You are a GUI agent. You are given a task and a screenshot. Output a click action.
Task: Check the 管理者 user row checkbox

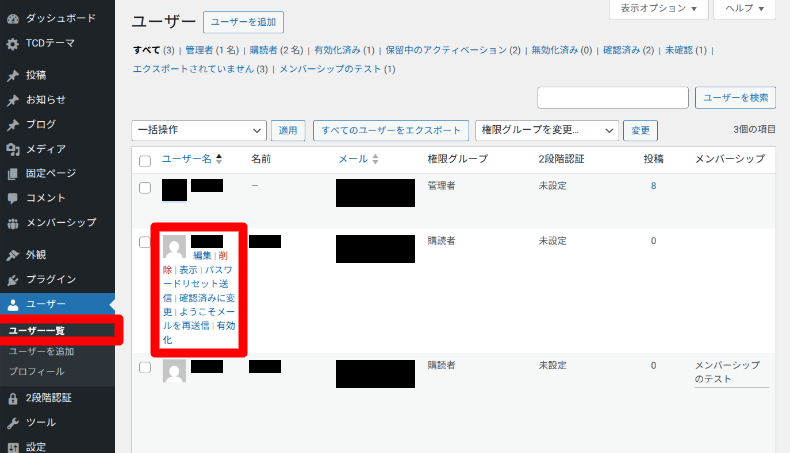145,188
